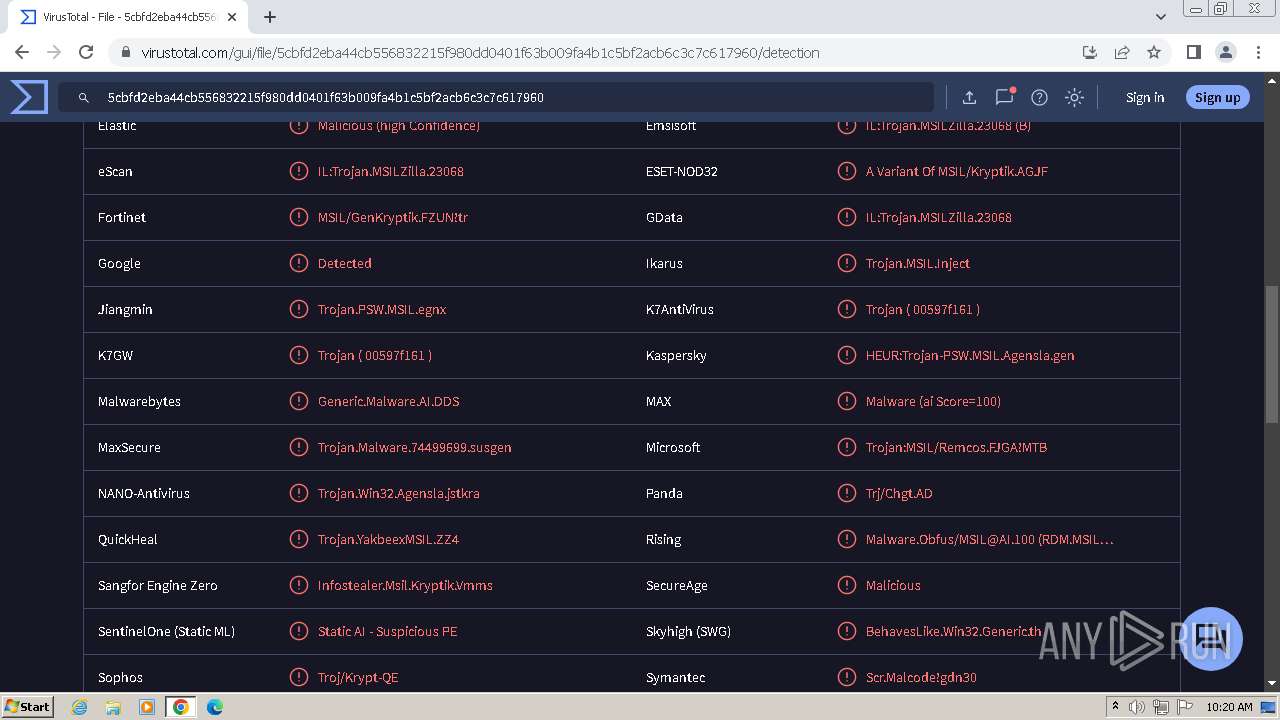Open the notifications comment icon
1280x720 pixels.
click(x=1004, y=97)
